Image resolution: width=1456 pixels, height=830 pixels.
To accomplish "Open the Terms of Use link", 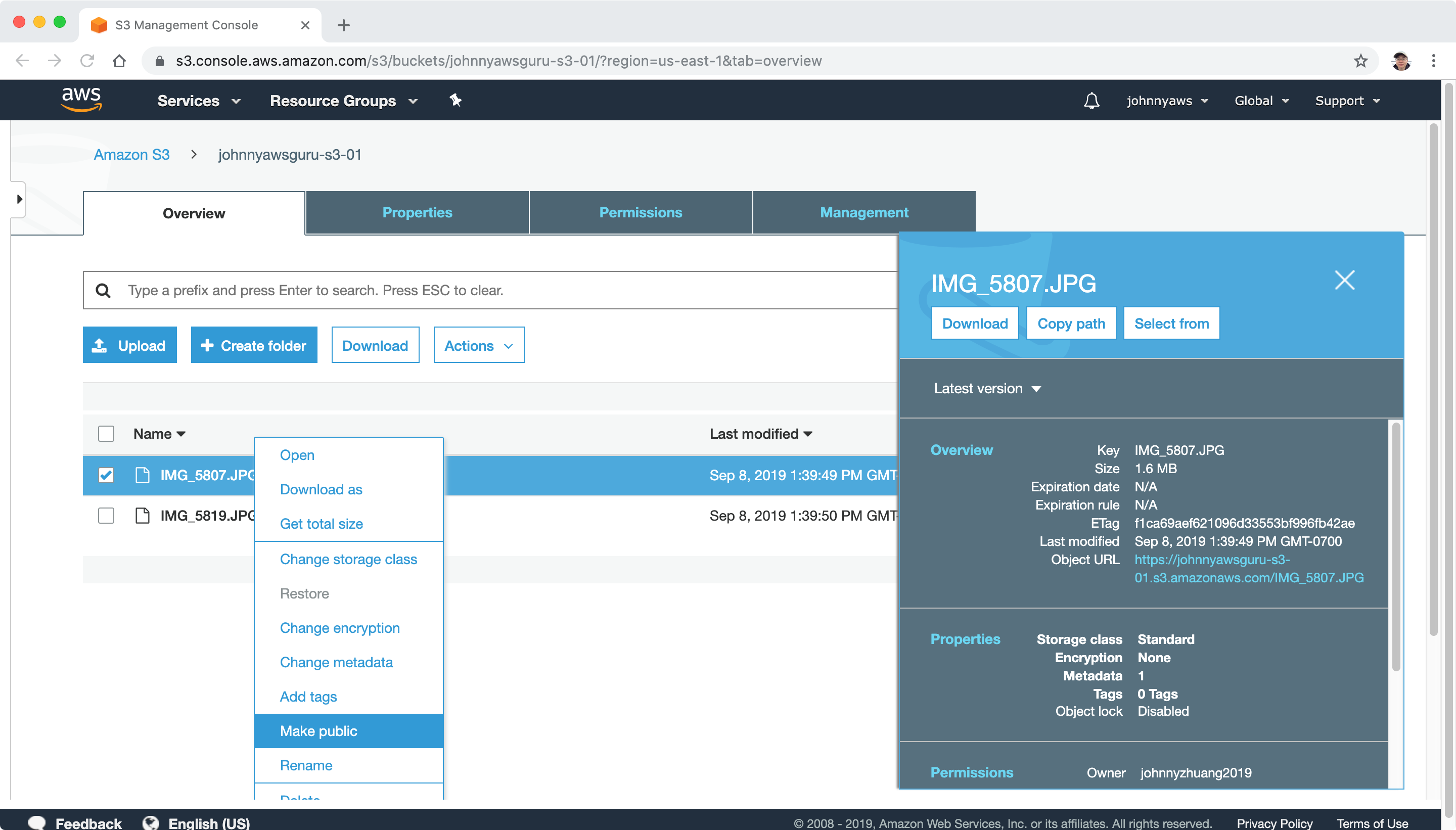I will pos(1372,823).
